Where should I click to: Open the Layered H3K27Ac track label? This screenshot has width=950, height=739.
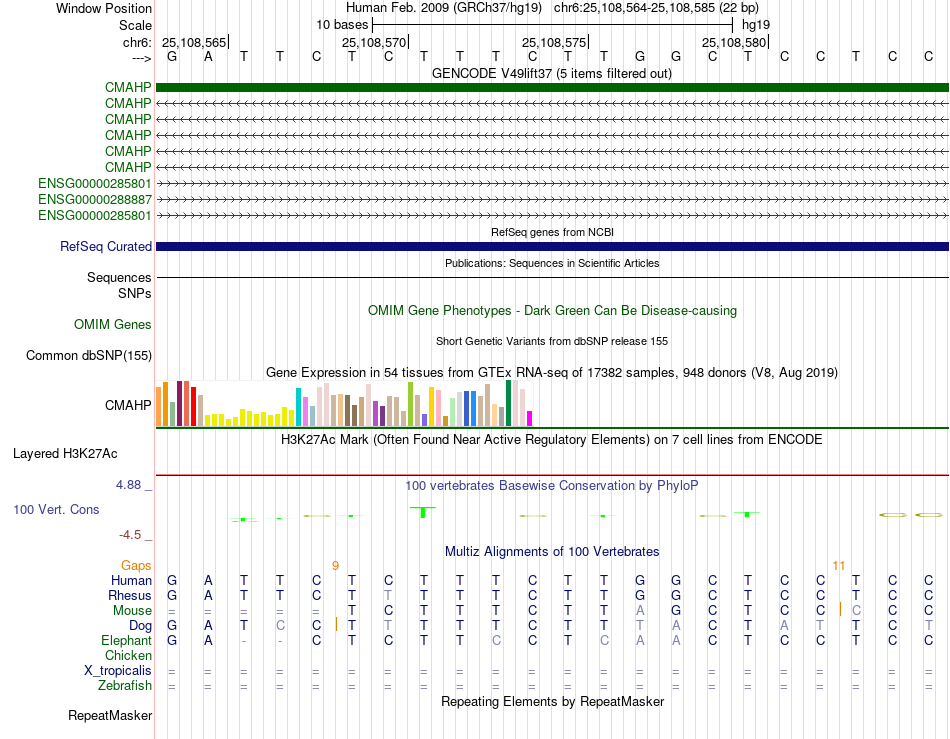65,454
